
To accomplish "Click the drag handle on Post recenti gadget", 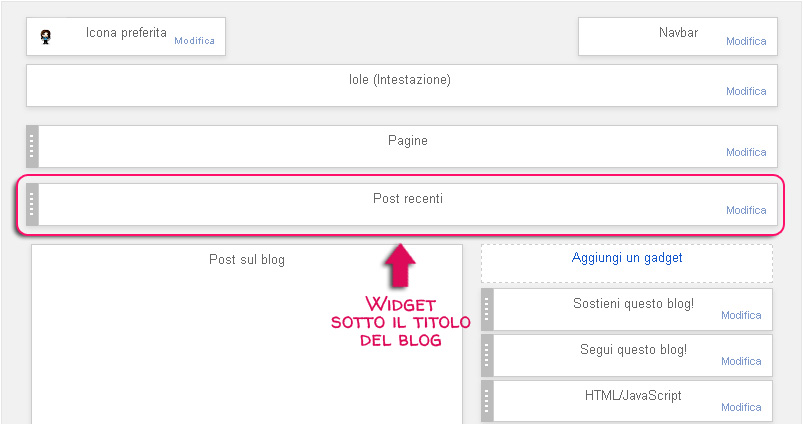I will point(32,204).
